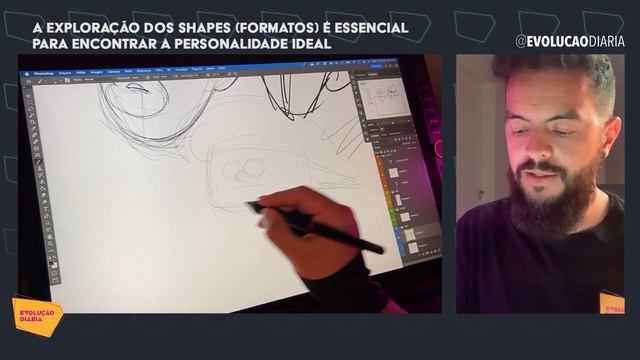Open the Filtro menu
The image size is (640, 360).
pos(159,70)
